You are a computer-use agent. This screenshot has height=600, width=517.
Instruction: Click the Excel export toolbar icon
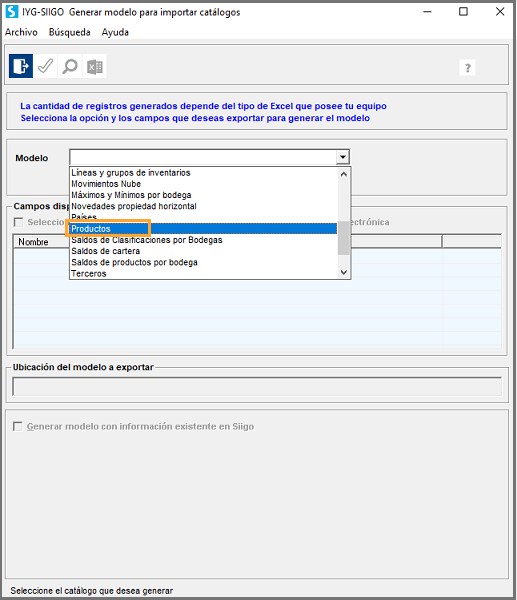click(95, 67)
